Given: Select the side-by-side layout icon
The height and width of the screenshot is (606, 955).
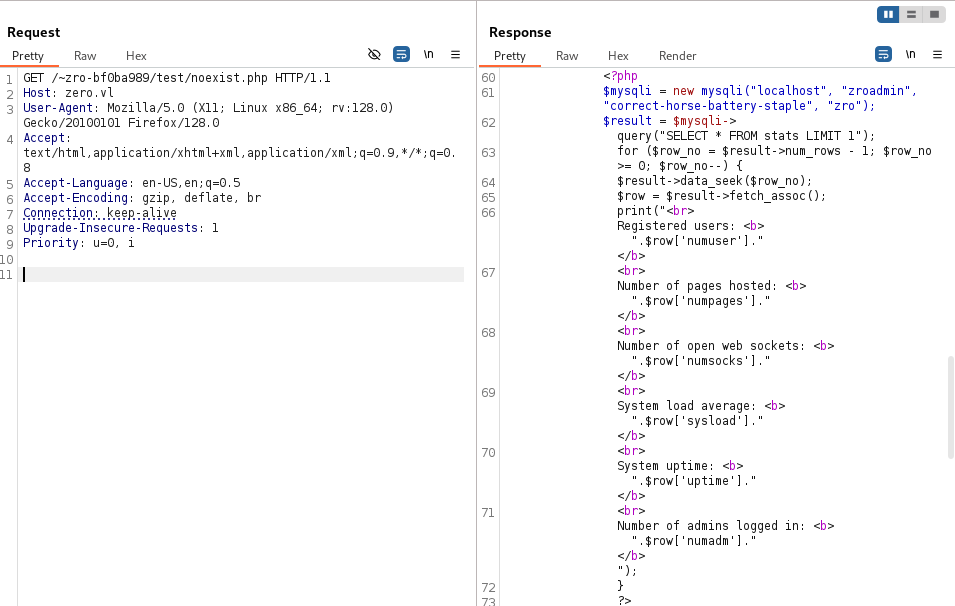Looking at the screenshot, I should [889, 14].
